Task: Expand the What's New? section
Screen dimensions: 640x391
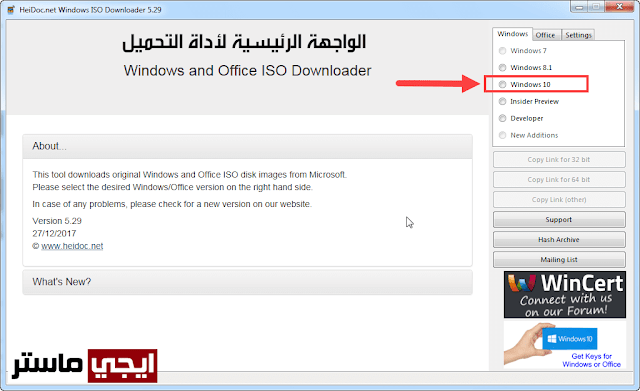Action: [x=247, y=282]
